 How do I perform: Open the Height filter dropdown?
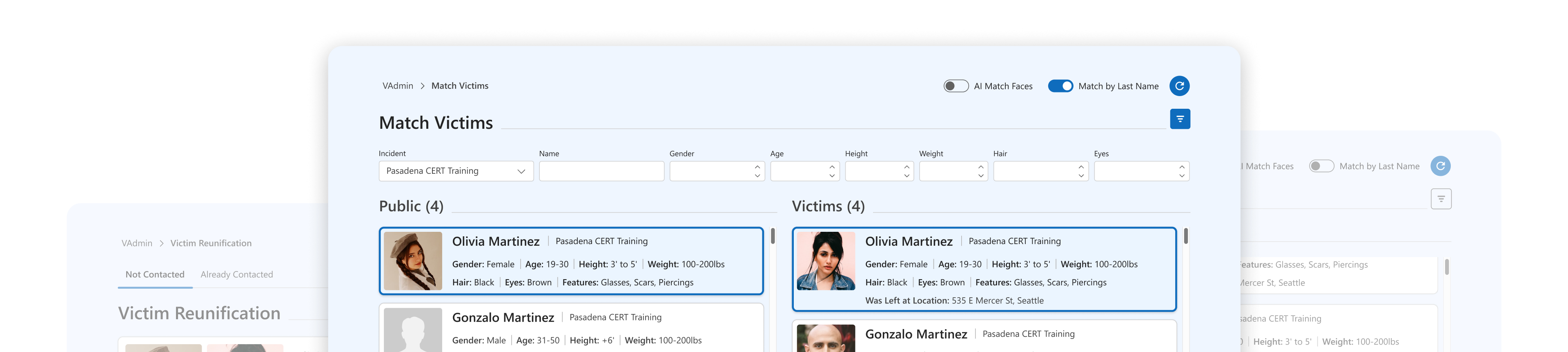coord(879,171)
